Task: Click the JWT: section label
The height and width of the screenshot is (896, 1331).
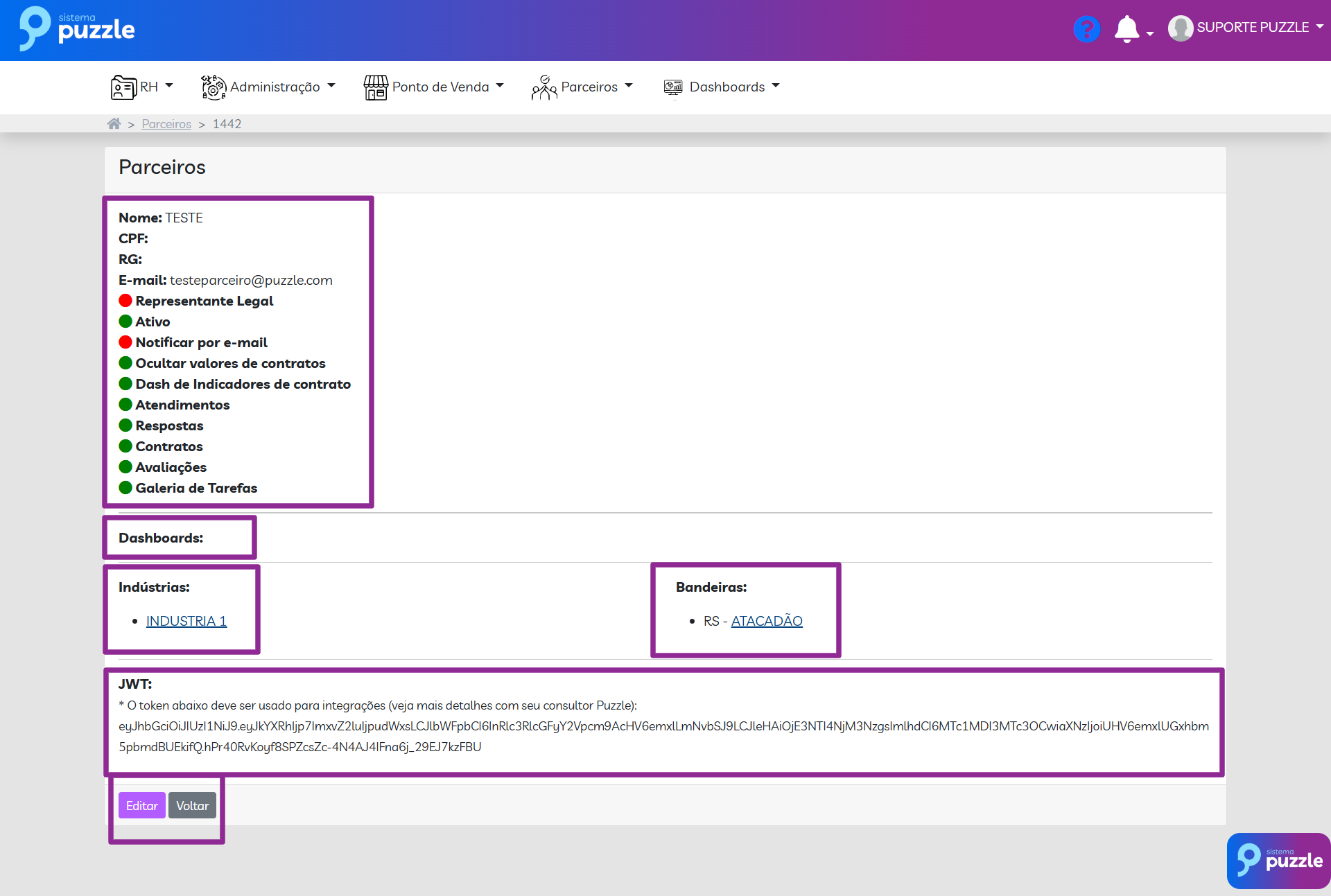Action: [x=135, y=684]
